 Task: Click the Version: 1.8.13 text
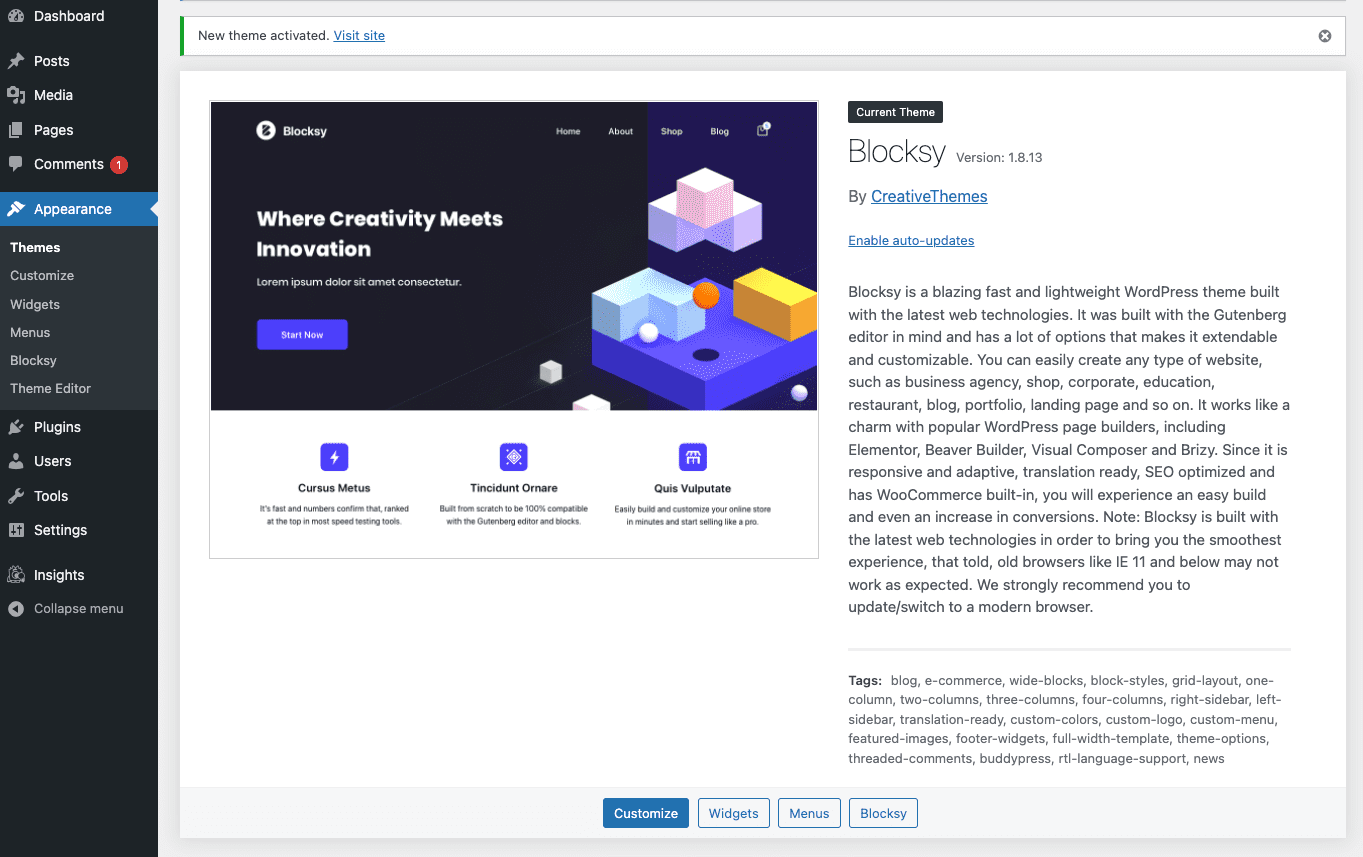click(999, 157)
